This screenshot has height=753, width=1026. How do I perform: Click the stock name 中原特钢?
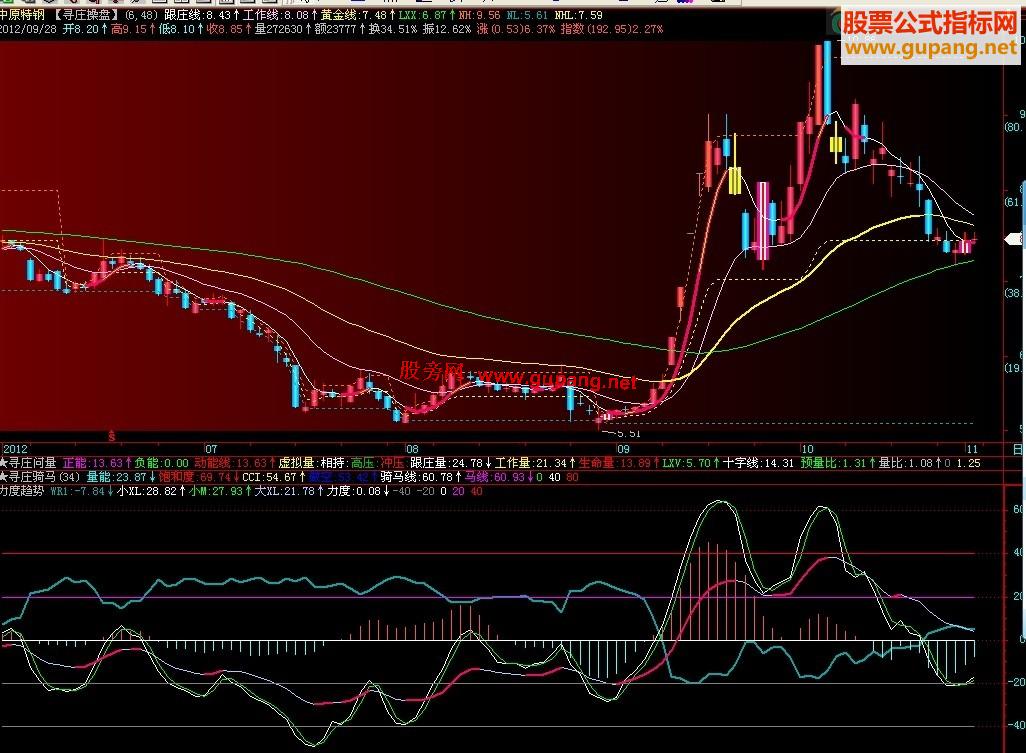coord(22,14)
